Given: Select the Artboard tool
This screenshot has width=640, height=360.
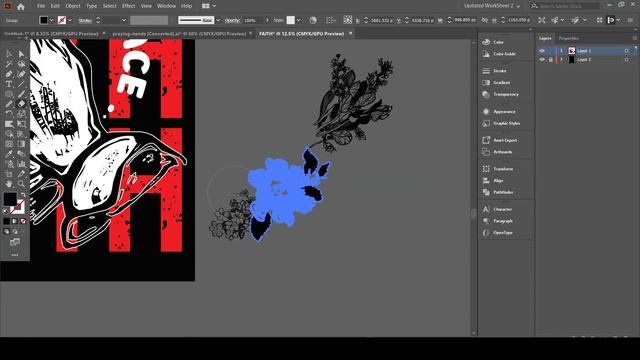Looking at the screenshot, I should coord(9,174).
